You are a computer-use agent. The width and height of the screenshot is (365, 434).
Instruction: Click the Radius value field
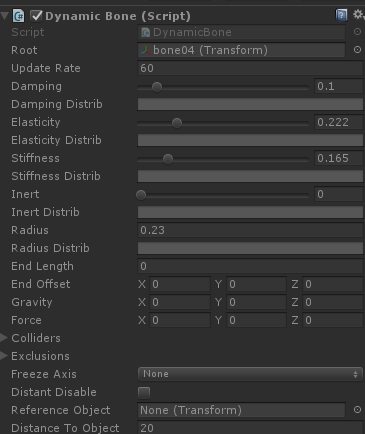point(250,230)
